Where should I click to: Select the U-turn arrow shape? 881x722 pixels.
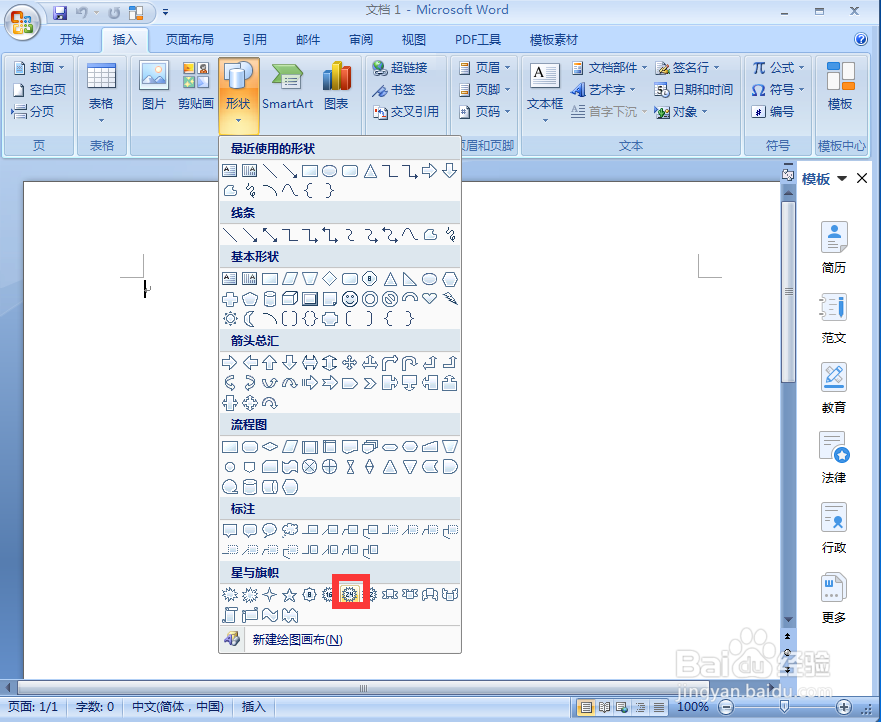410,362
